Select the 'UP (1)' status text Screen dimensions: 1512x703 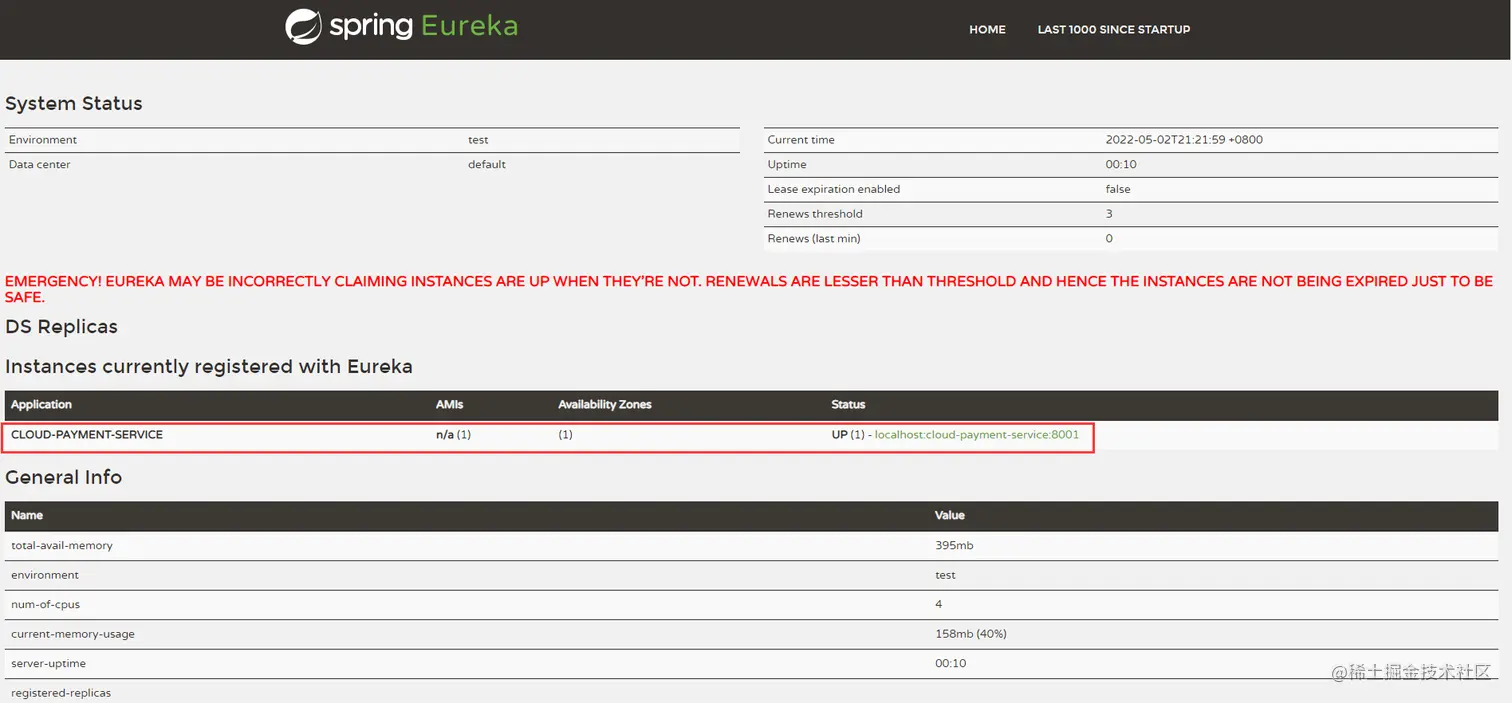click(848, 435)
